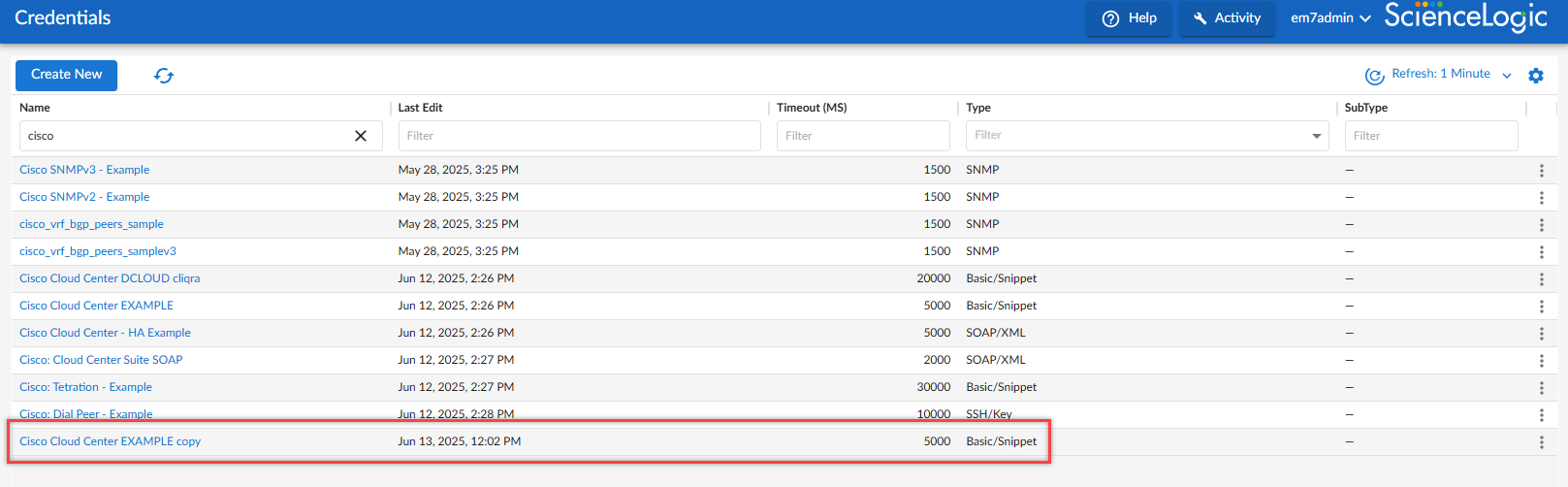The height and width of the screenshot is (487, 1568).
Task: Click the auto-refresh clock icon
Action: pyautogui.click(x=1374, y=76)
